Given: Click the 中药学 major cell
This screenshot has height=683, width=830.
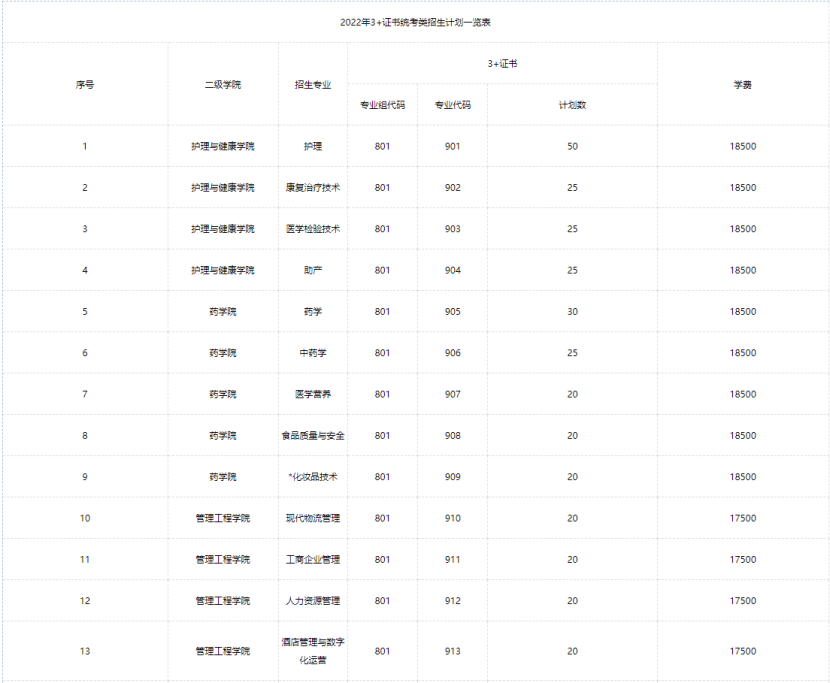Looking at the screenshot, I should [x=313, y=353].
